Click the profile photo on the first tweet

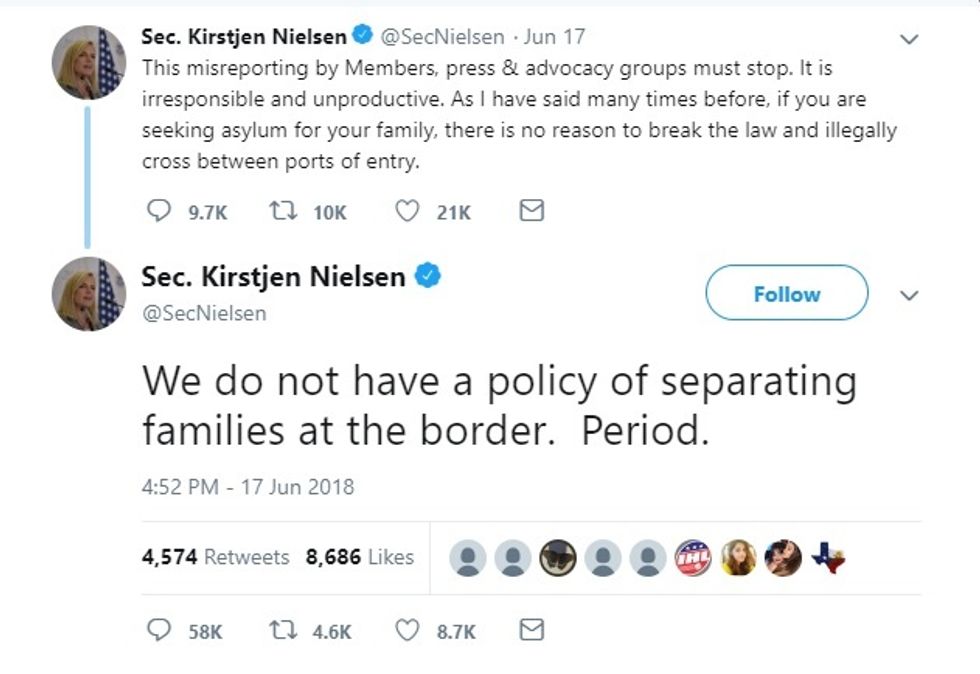click(x=89, y=63)
